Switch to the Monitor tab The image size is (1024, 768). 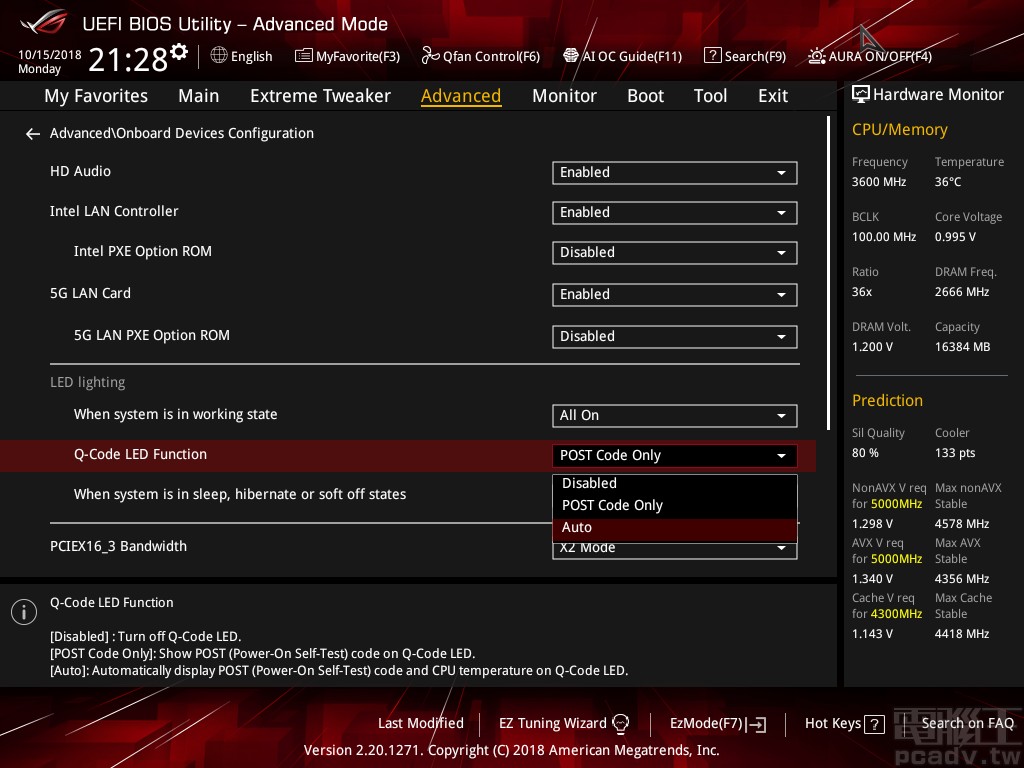coord(564,95)
